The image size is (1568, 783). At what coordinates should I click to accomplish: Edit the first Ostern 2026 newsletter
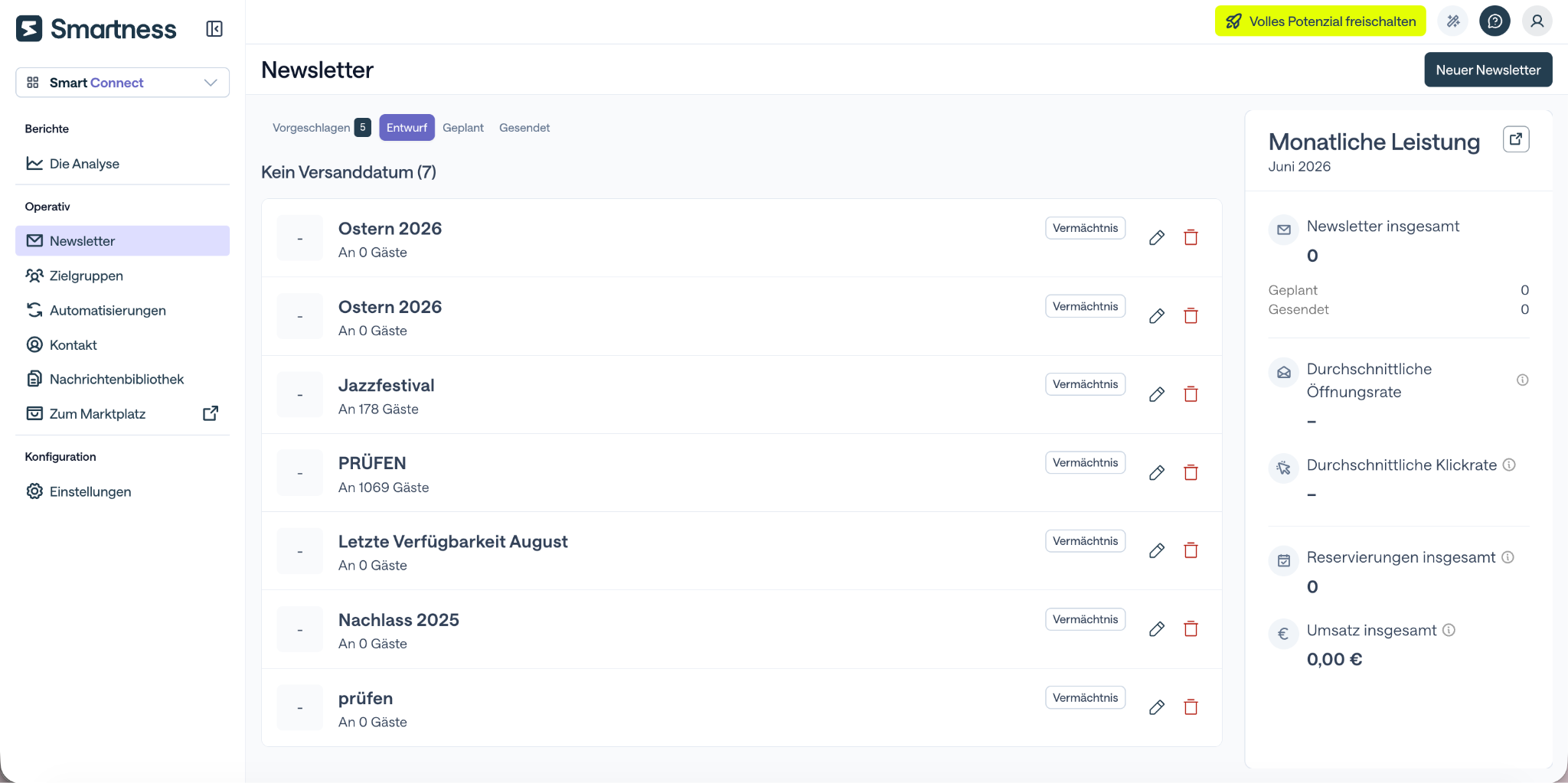(1157, 238)
